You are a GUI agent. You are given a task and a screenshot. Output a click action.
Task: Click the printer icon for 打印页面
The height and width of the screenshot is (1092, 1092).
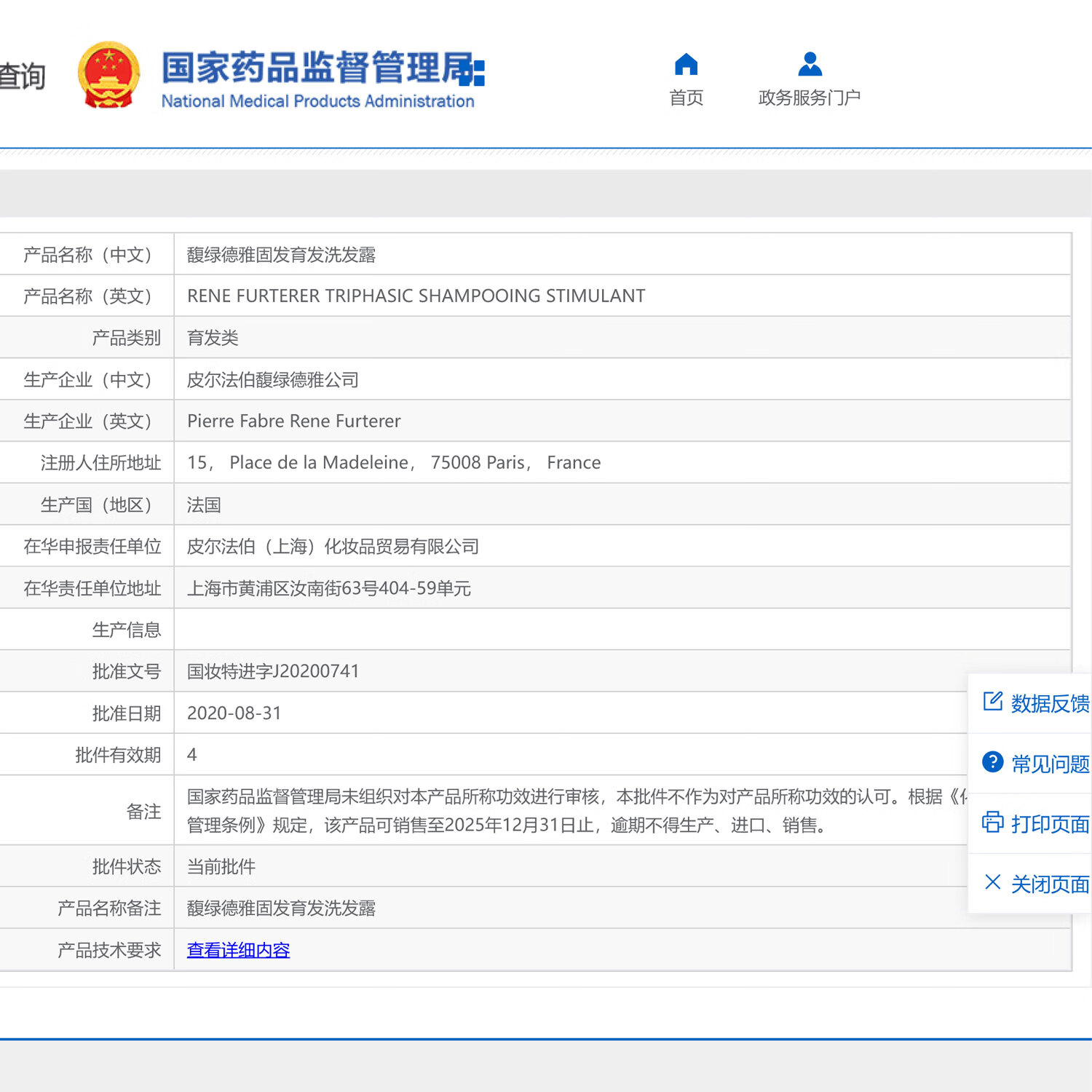[x=992, y=823]
